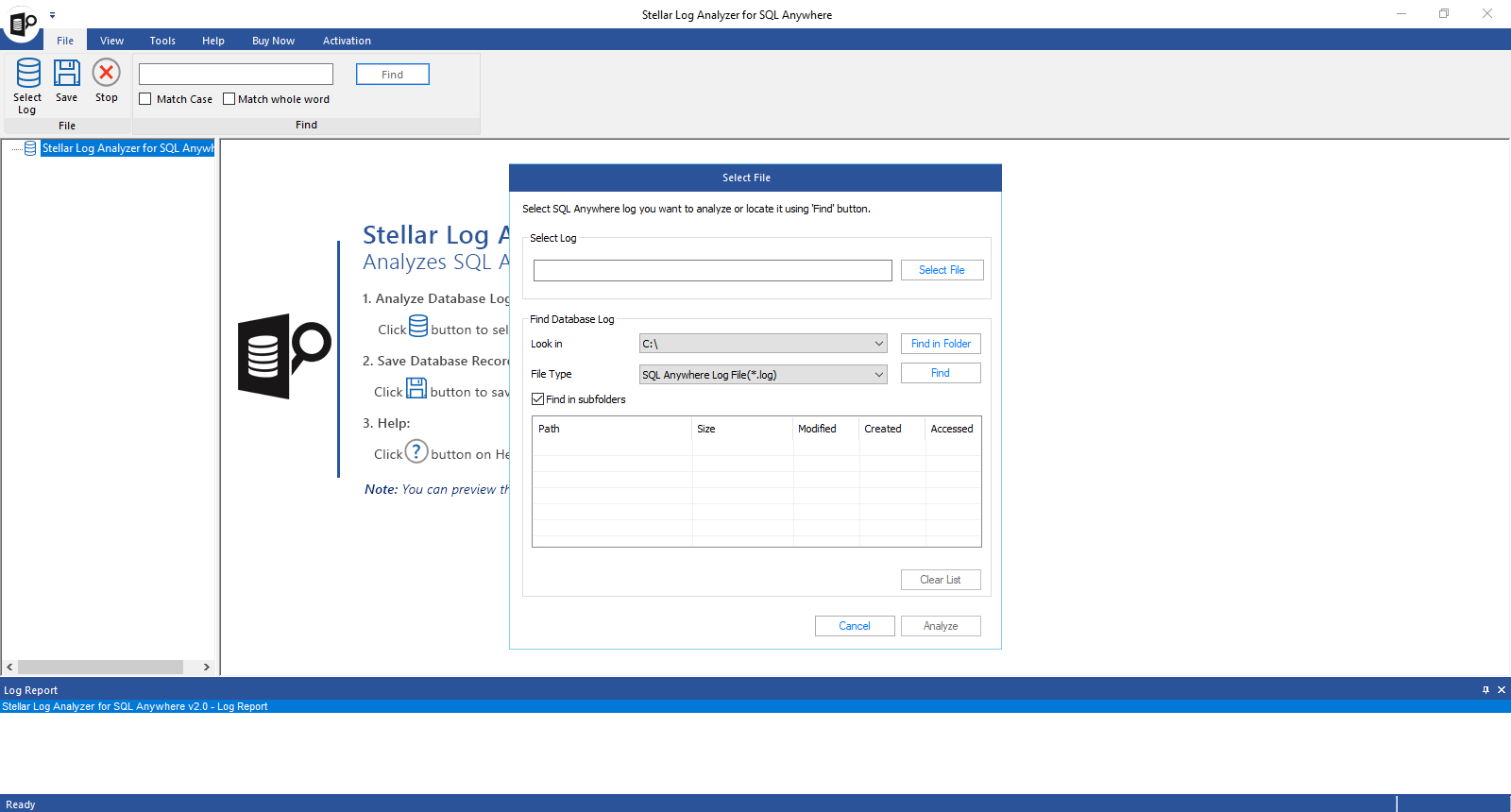The width and height of the screenshot is (1511, 812).
Task: Click the save icon in step 2 instructions
Action: coord(416,388)
